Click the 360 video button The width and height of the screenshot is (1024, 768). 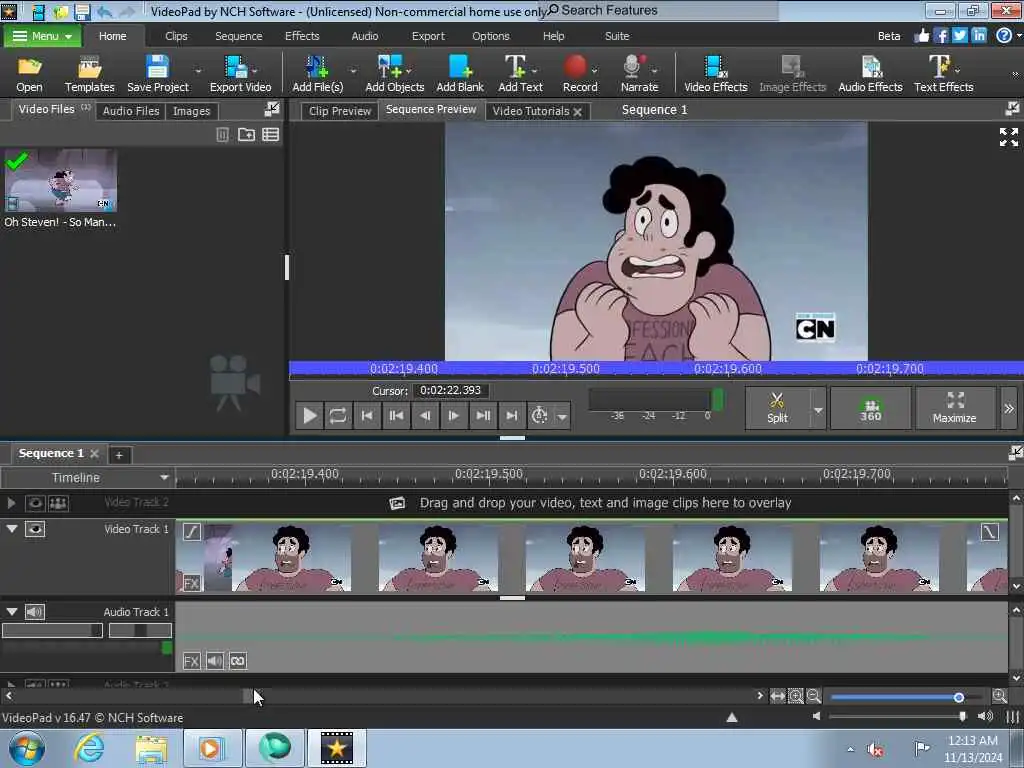[871, 408]
